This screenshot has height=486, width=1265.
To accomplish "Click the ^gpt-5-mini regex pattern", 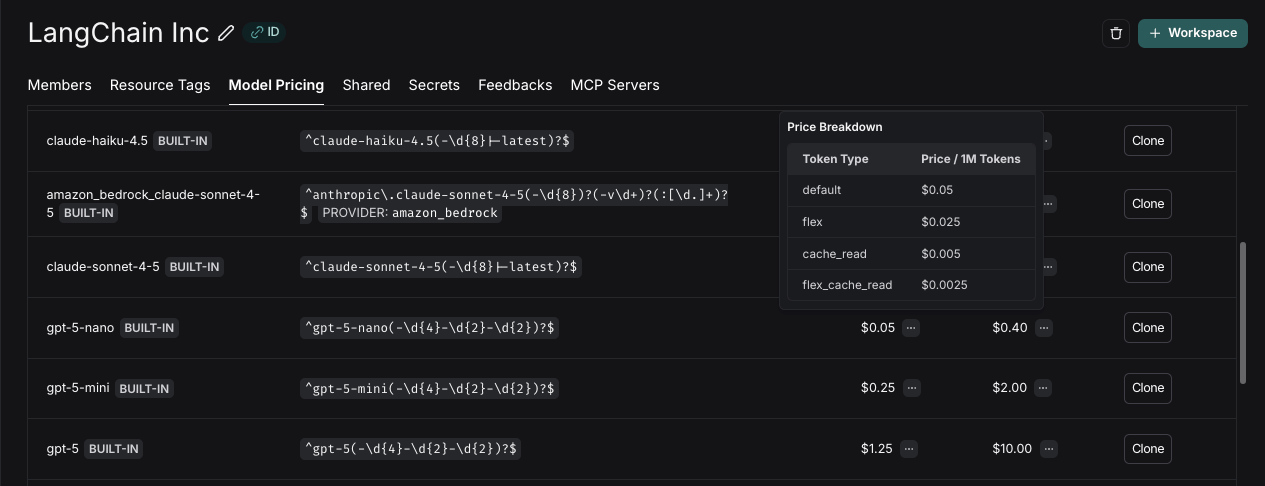I will click(x=430, y=388).
